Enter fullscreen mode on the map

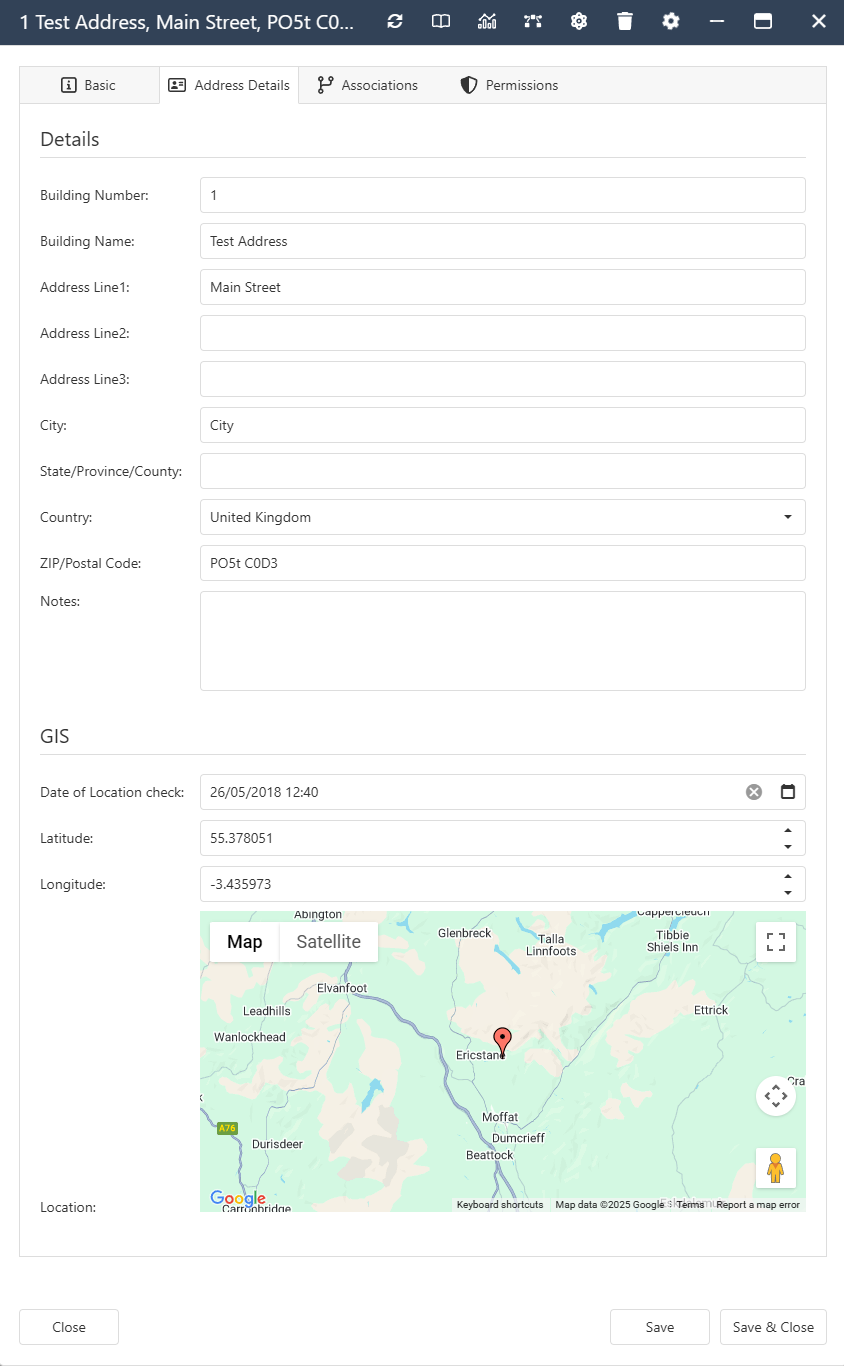tap(776, 941)
